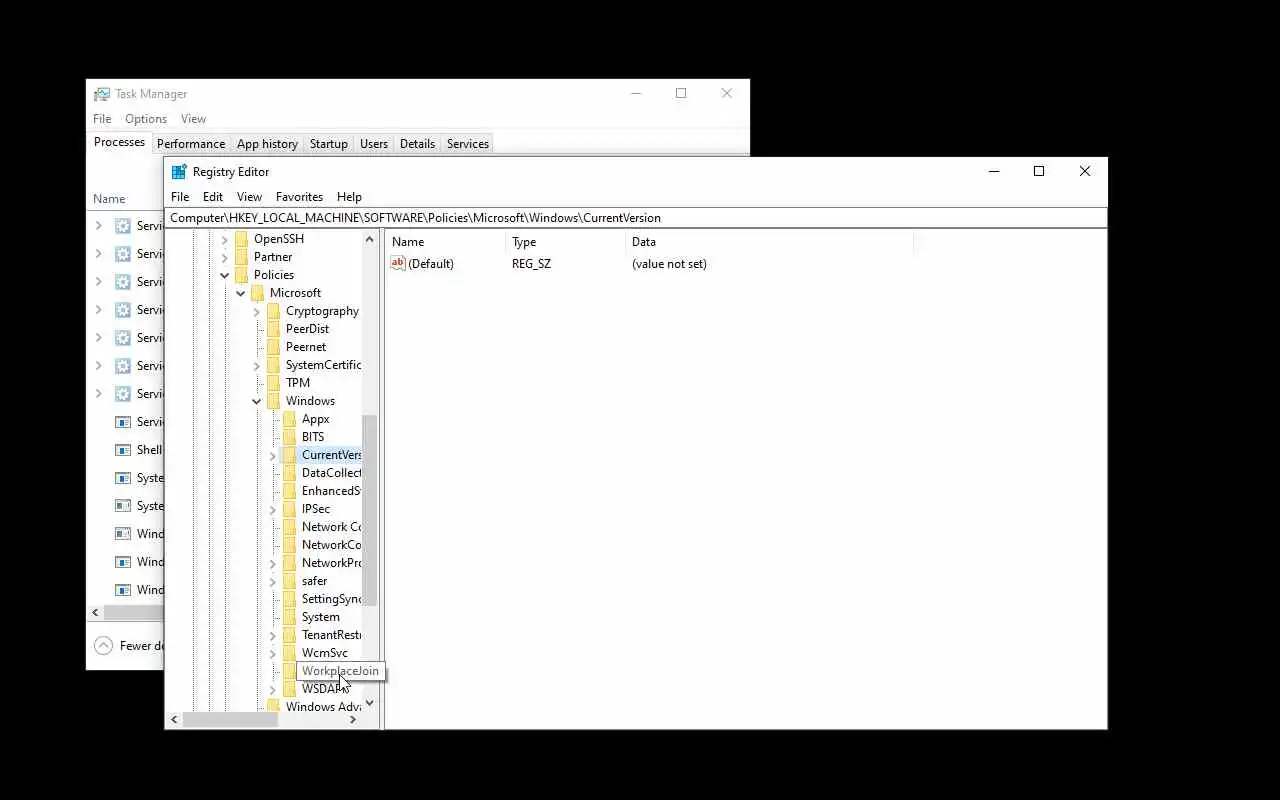Select the Network Connections key
The height and width of the screenshot is (800, 1280).
tap(331, 527)
